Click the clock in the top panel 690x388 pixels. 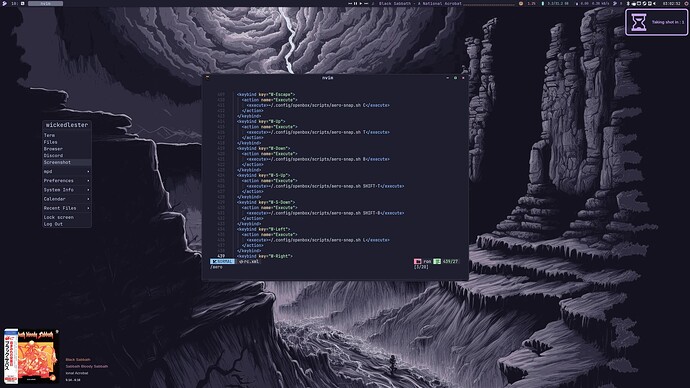(672, 4)
